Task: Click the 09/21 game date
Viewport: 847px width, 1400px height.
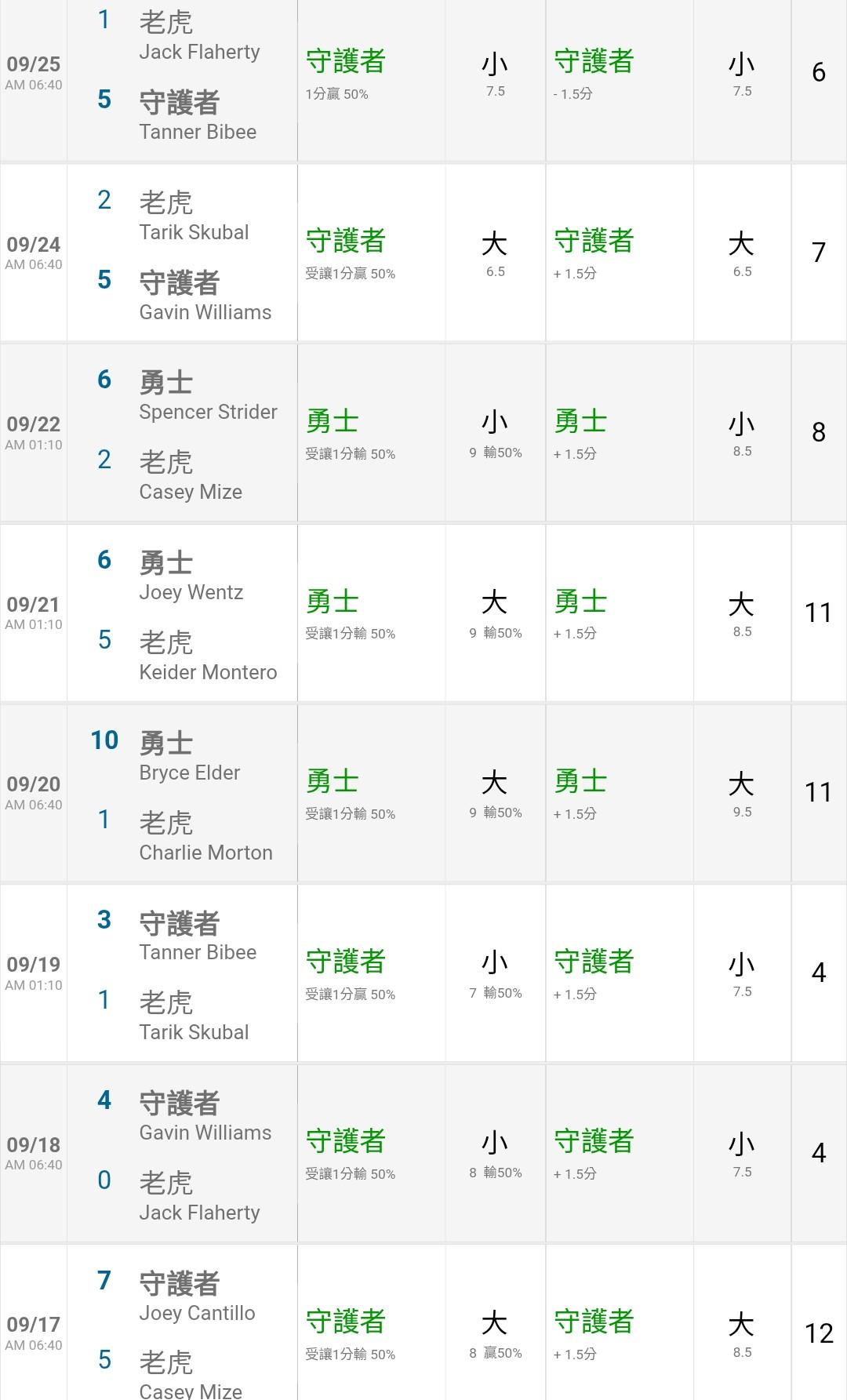Action: [34, 605]
